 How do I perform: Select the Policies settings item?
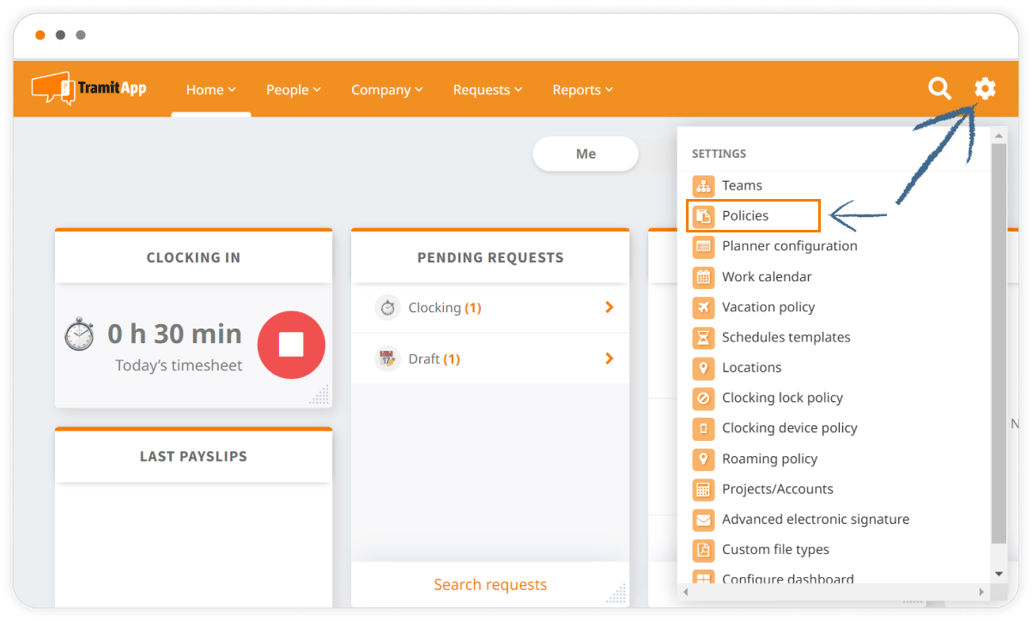[745, 215]
